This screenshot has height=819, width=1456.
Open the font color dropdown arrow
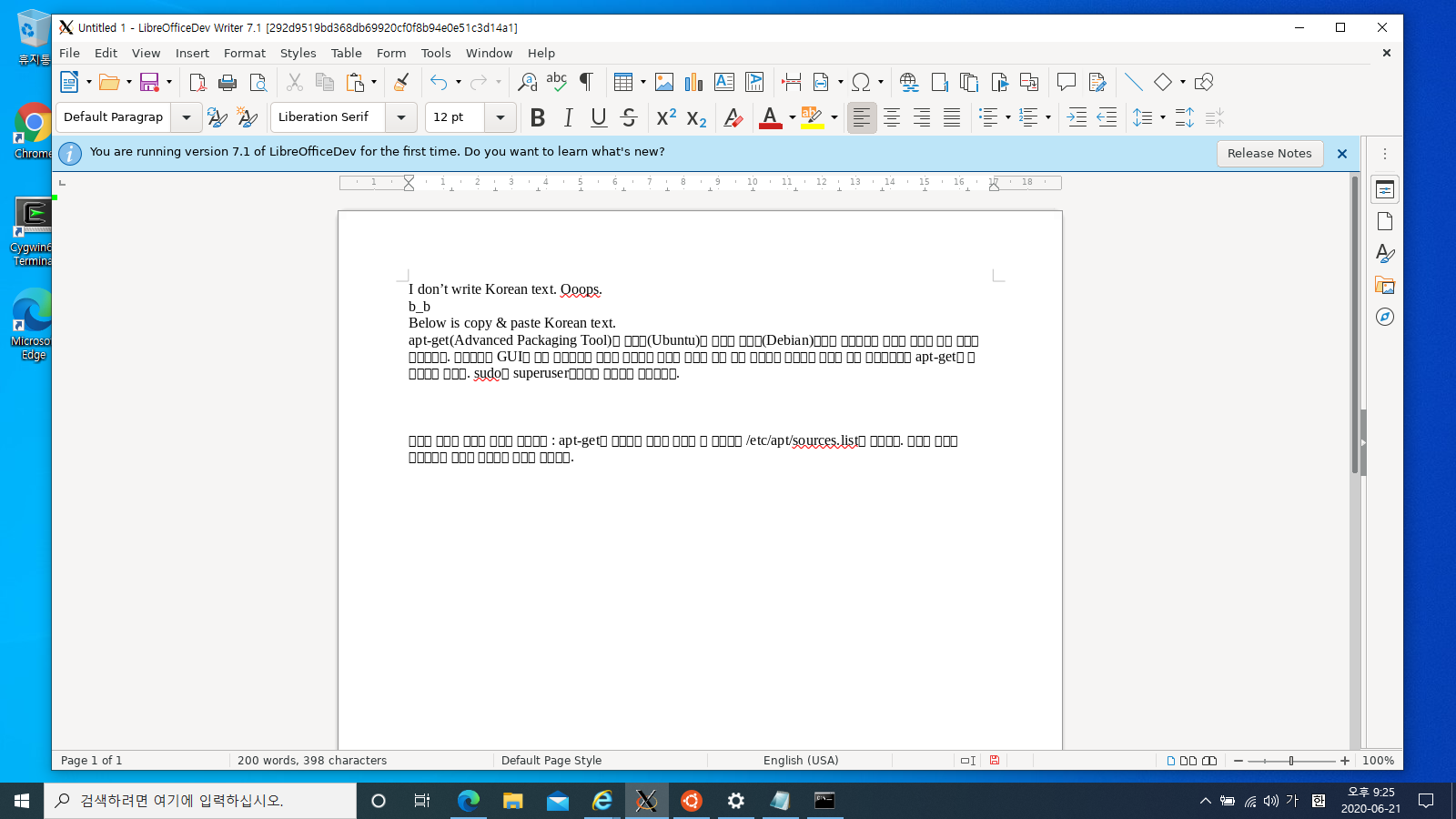(793, 117)
